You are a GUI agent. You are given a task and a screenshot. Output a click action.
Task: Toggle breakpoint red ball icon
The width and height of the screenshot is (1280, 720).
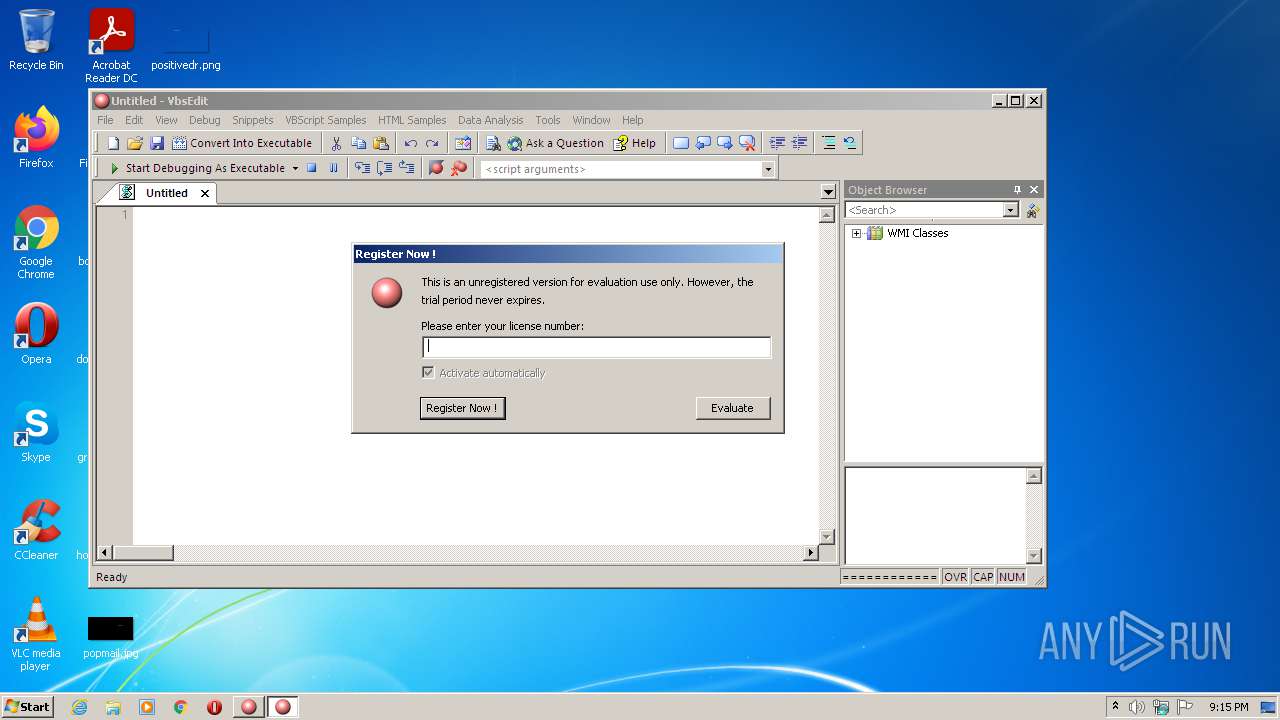[x=436, y=168]
